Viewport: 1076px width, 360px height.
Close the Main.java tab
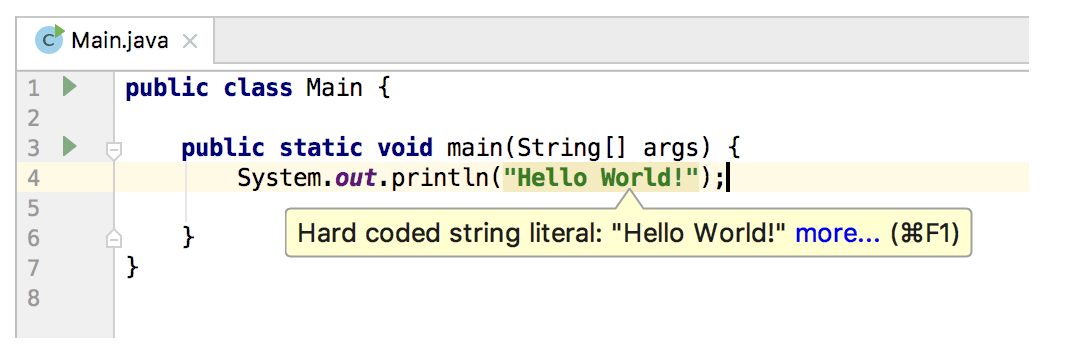pos(190,42)
